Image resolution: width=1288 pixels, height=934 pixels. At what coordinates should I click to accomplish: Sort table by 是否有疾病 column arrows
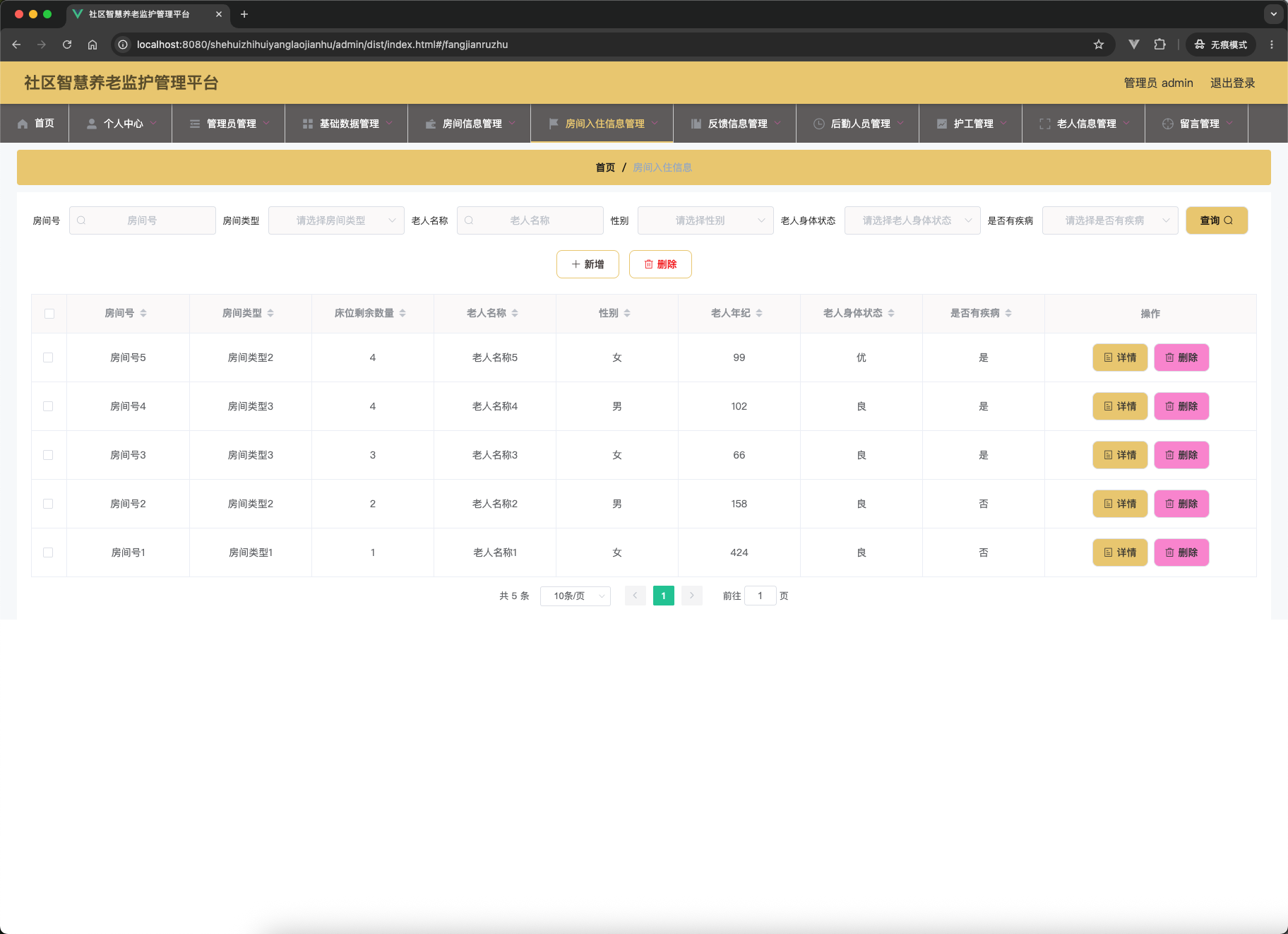1008,313
